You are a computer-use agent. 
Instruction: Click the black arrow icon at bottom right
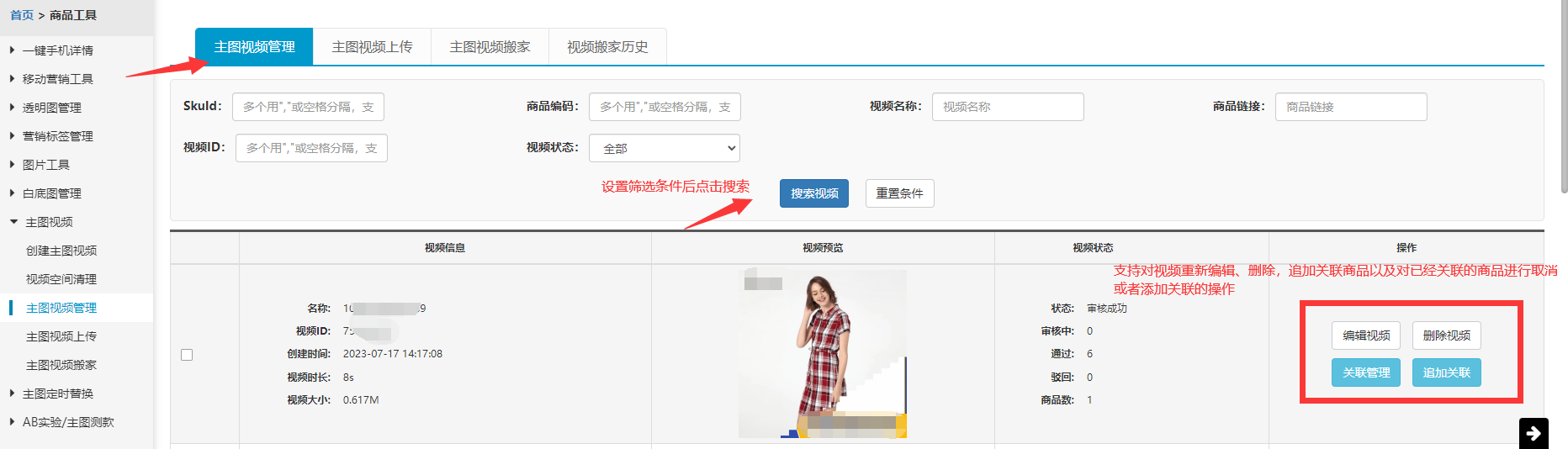(x=1533, y=433)
